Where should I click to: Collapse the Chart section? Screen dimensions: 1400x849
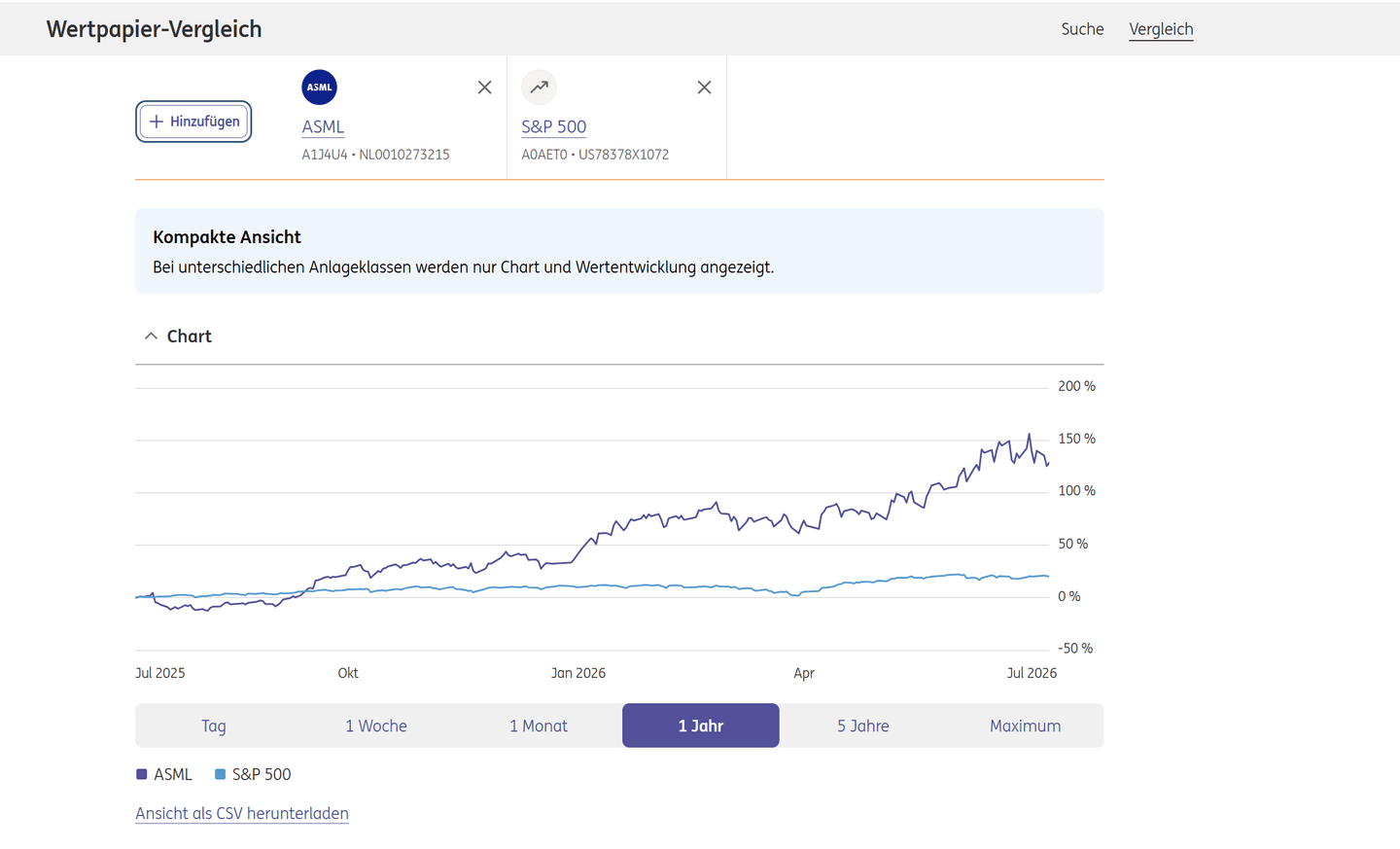click(x=151, y=336)
